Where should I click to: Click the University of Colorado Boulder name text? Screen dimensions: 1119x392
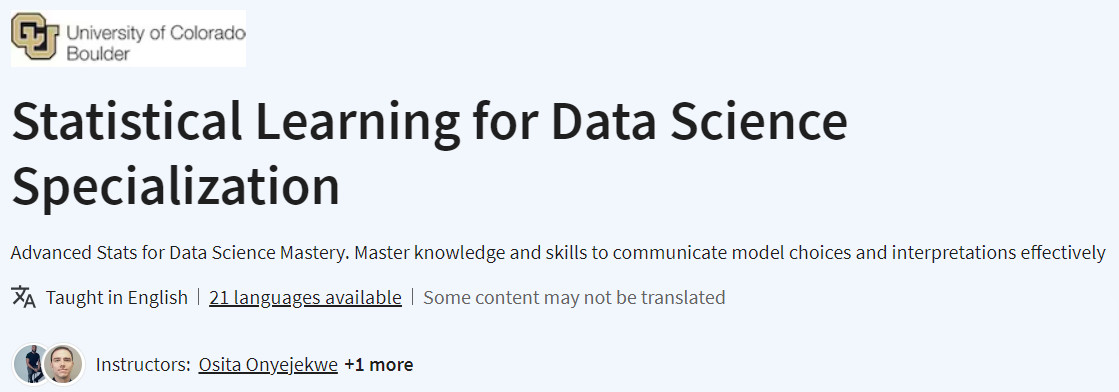pos(156,43)
